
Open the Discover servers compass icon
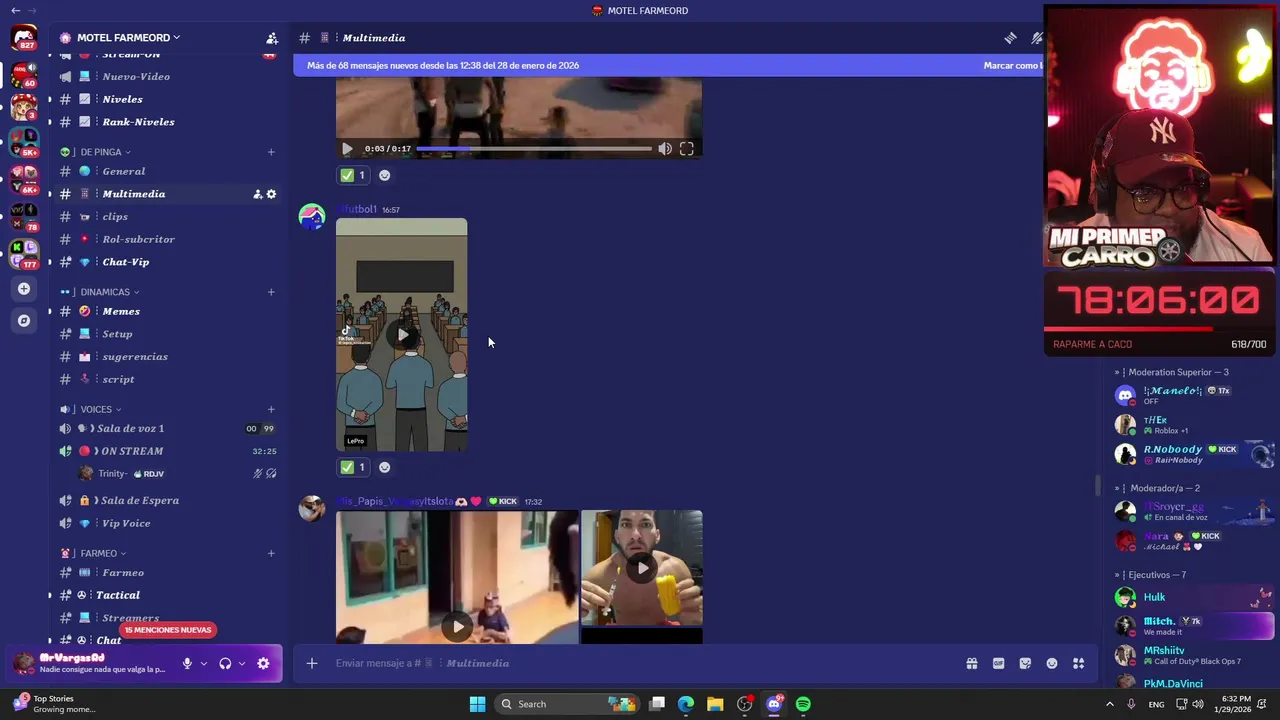point(24,321)
